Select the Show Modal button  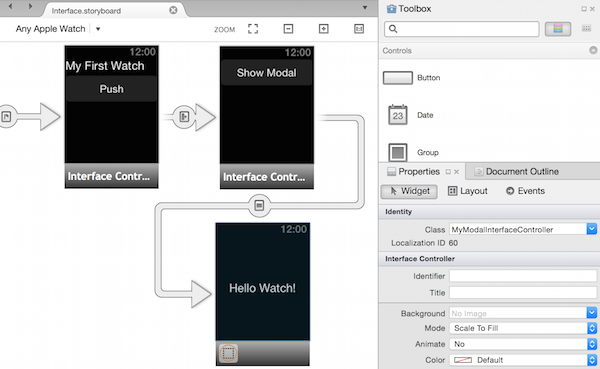(266, 73)
